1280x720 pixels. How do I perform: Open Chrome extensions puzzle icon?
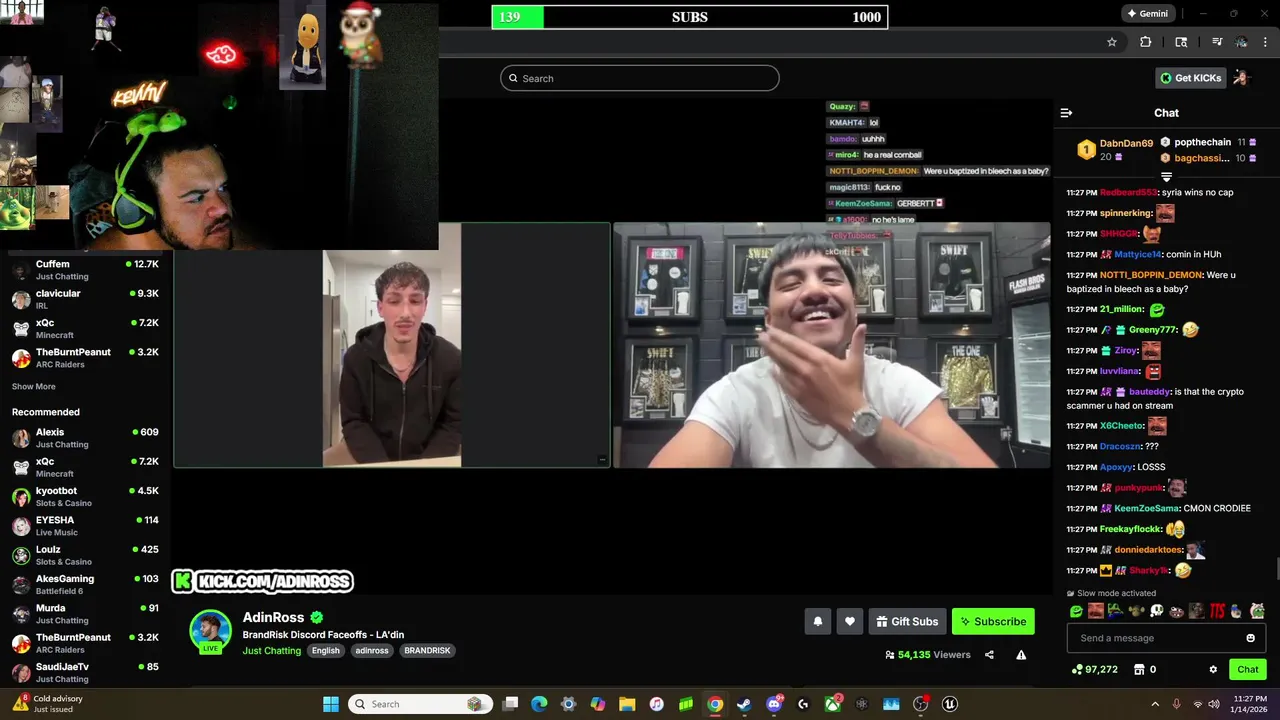click(1146, 42)
